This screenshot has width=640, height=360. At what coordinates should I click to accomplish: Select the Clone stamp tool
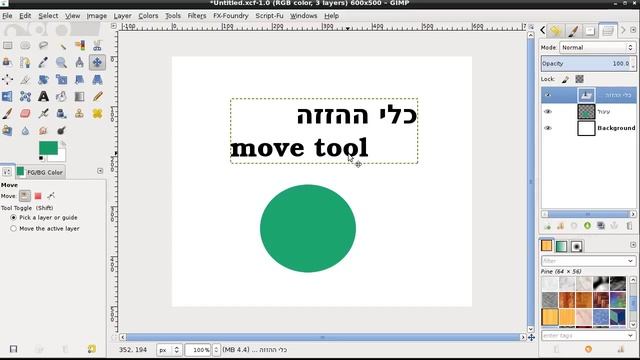[79, 113]
